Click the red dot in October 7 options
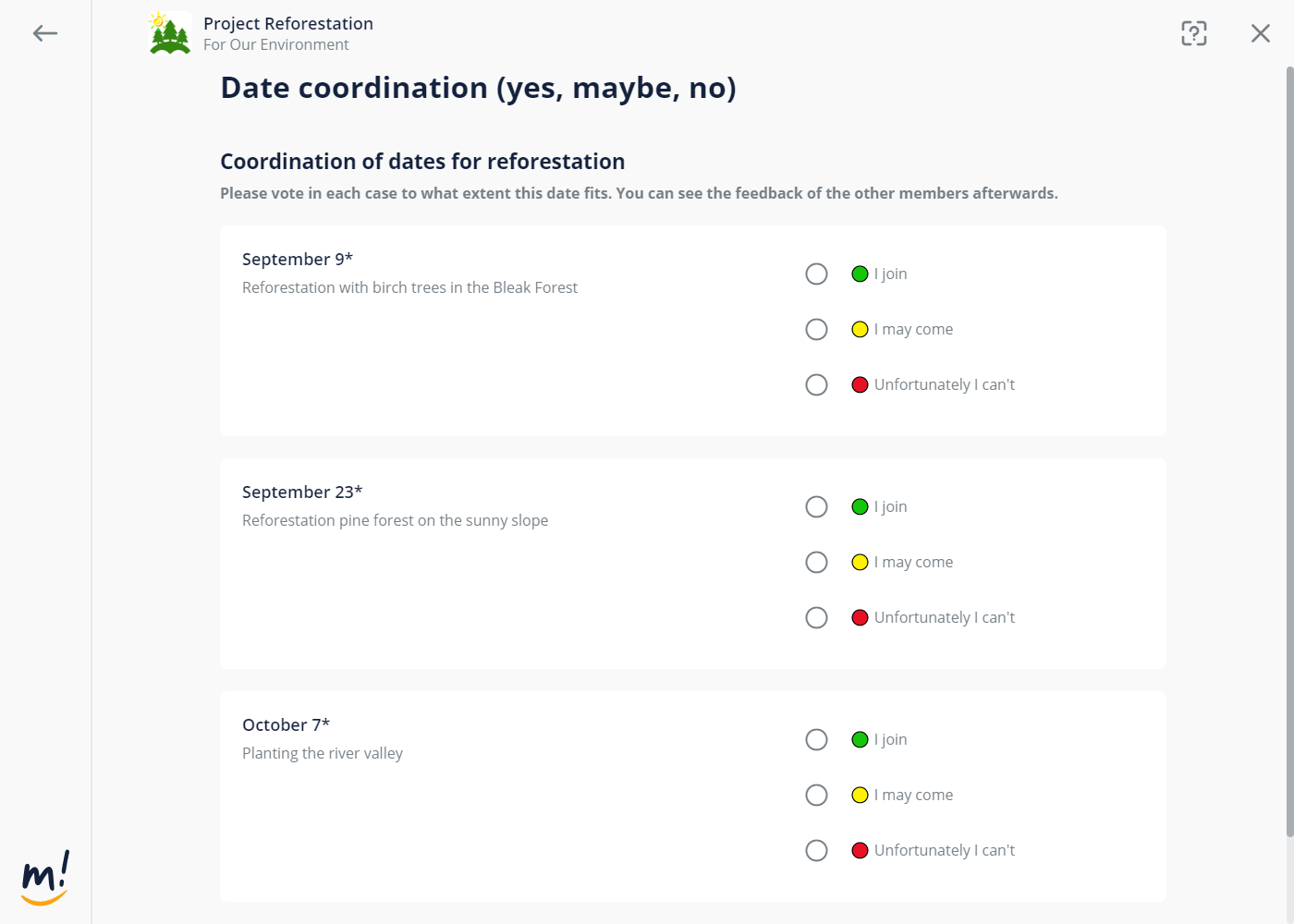The width and height of the screenshot is (1294, 924). coord(860,851)
